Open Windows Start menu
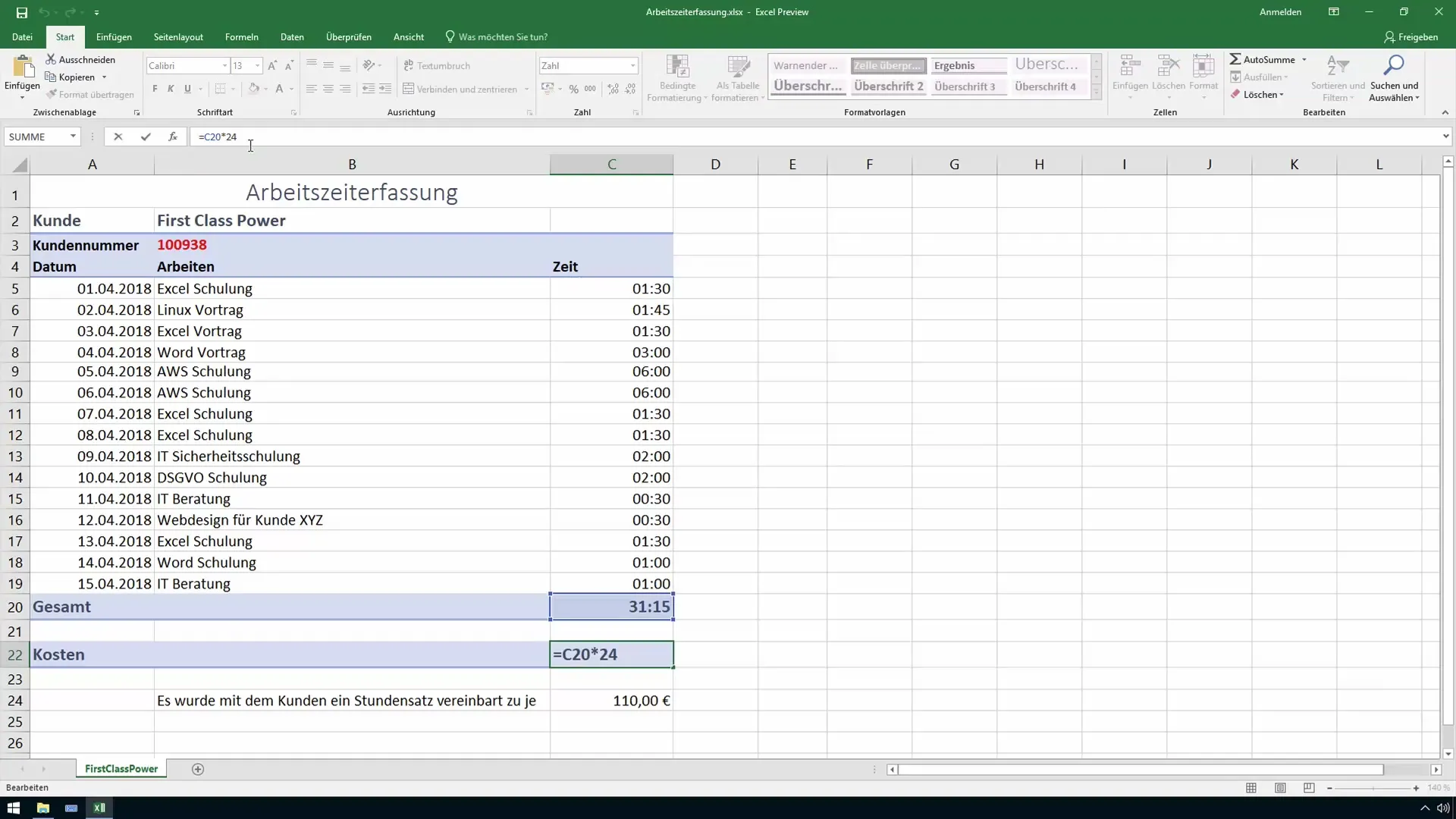1456x819 pixels. [x=14, y=808]
